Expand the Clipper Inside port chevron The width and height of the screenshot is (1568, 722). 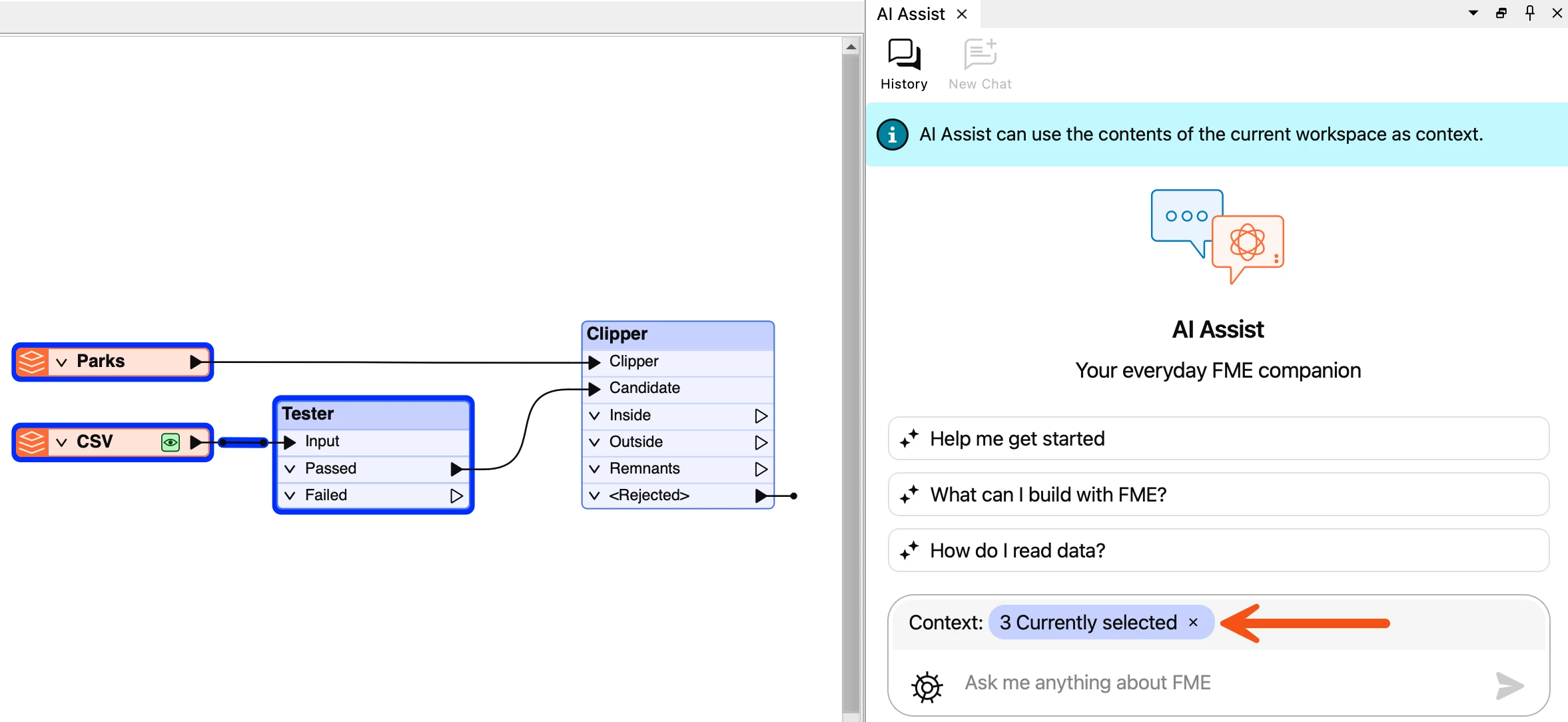click(594, 416)
